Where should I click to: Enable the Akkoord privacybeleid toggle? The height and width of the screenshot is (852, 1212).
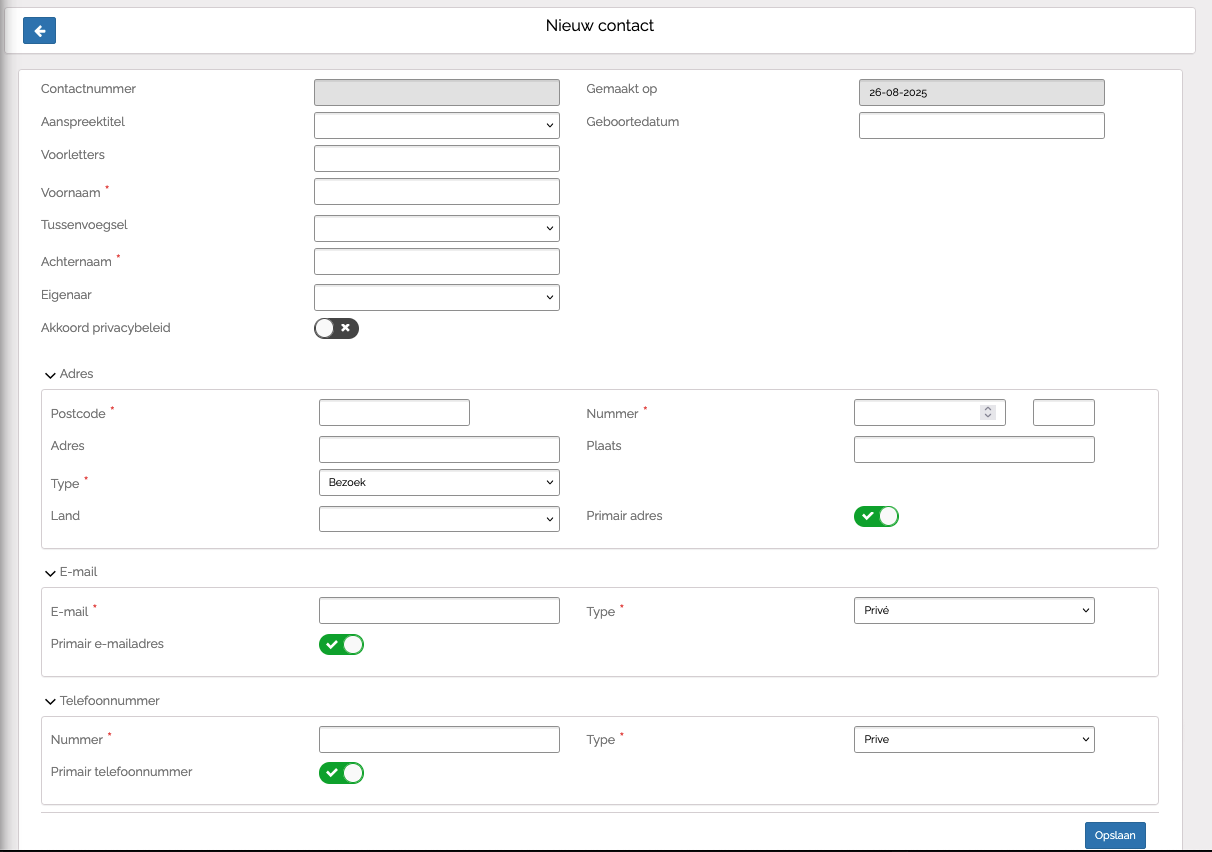click(336, 328)
